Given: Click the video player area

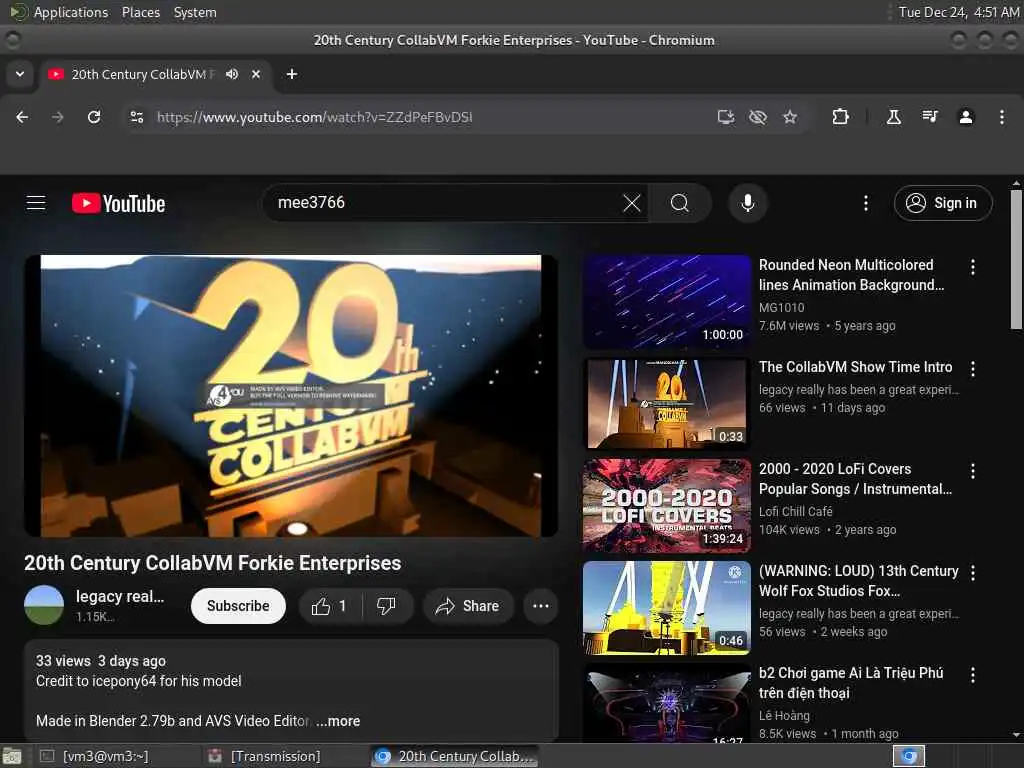Looking at the screenshot, I should click(291, 396).
